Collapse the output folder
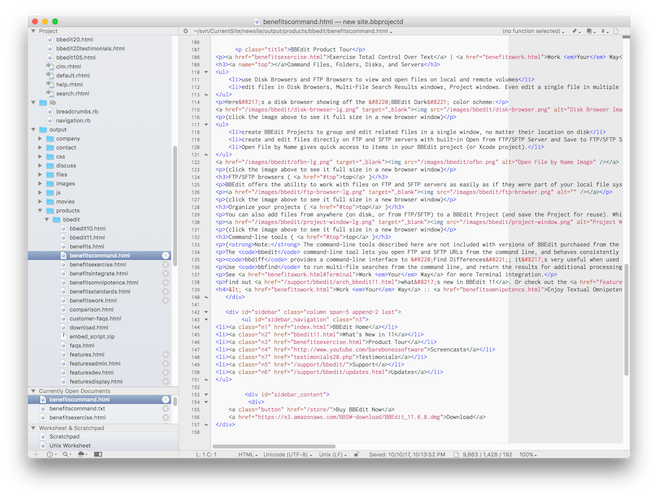The height and width of the screenshot is (498, 658). 35,129
